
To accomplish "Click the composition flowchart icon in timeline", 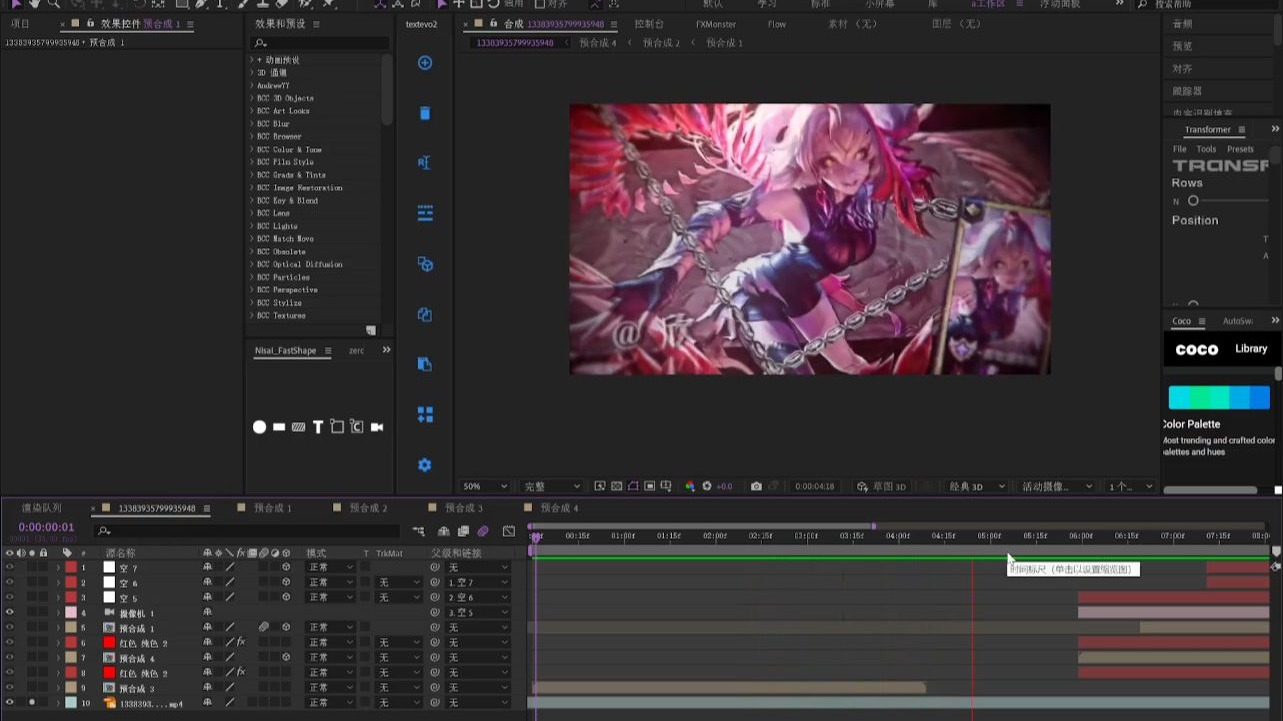I will pyautogui.click(x=418, y=531).
